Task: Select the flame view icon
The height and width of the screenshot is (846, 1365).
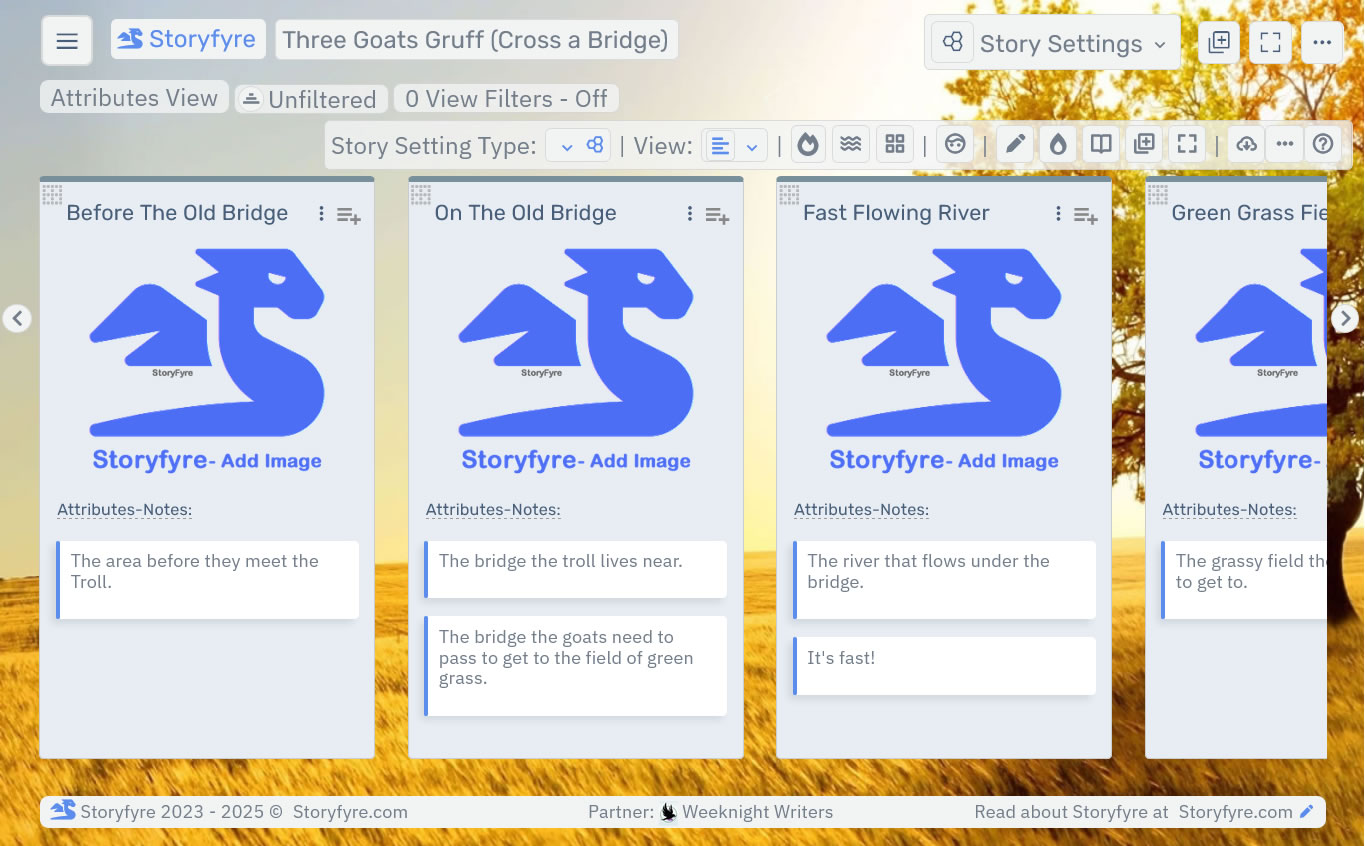Action: pyautogui.click(x=808, y=143)
